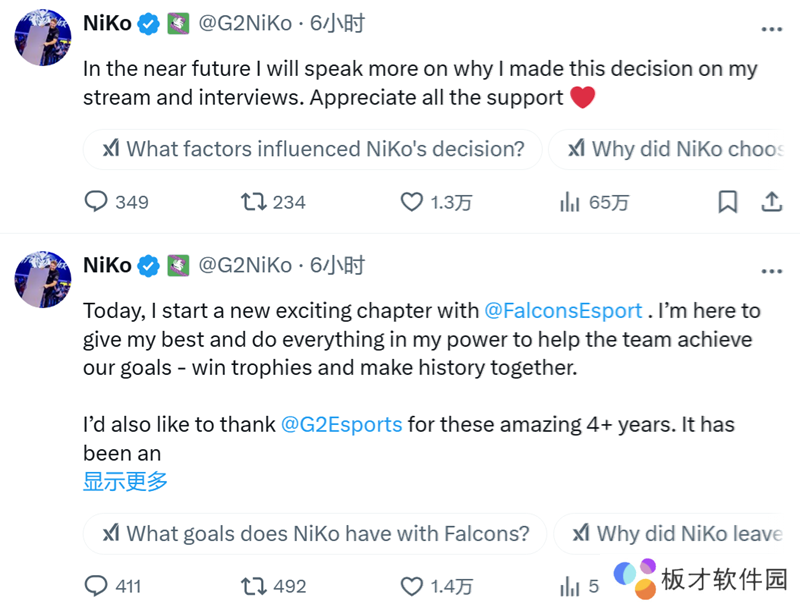Open the 'Why did NiKo leave' Grok suggestion
Image resolution: width=800 pixels, height=604 pixels.
[680, 534]
